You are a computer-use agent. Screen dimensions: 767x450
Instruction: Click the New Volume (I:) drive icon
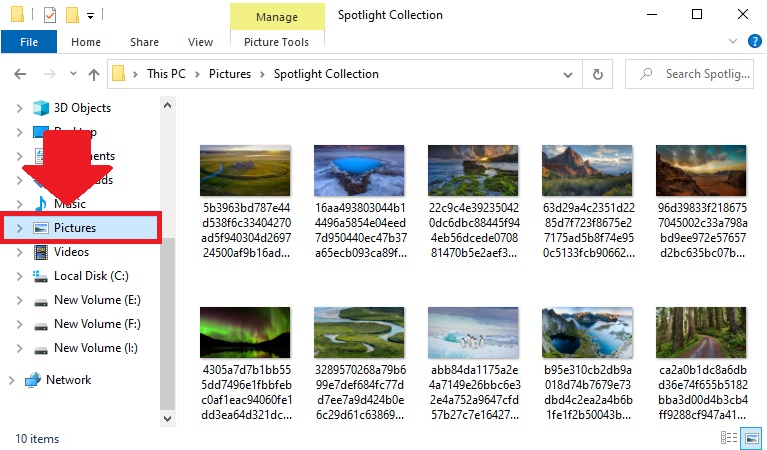click(x=41, y=350)
